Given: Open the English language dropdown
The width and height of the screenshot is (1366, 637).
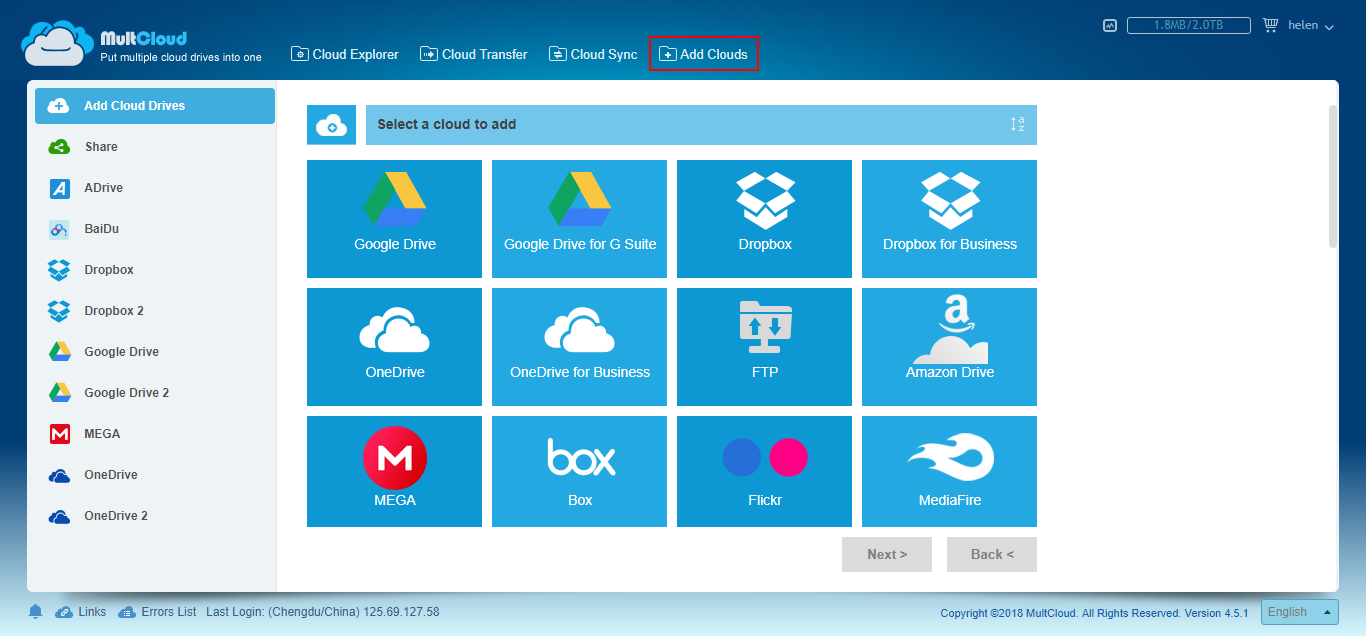Looking at the screenshot, I should click(1300, 612).
